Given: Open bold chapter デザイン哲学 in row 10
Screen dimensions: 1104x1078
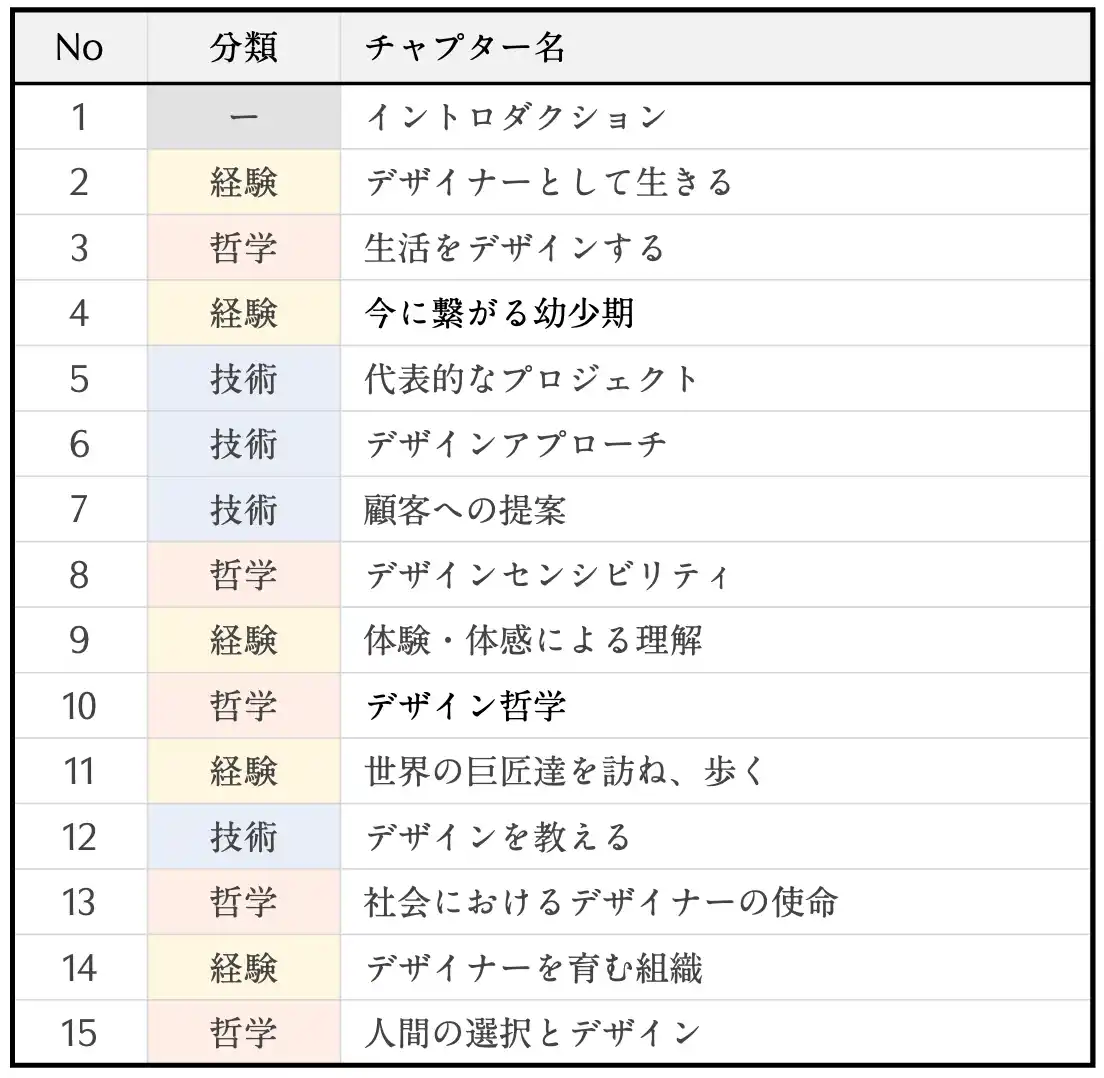Looking at the screenshot, I should (465, 706).
